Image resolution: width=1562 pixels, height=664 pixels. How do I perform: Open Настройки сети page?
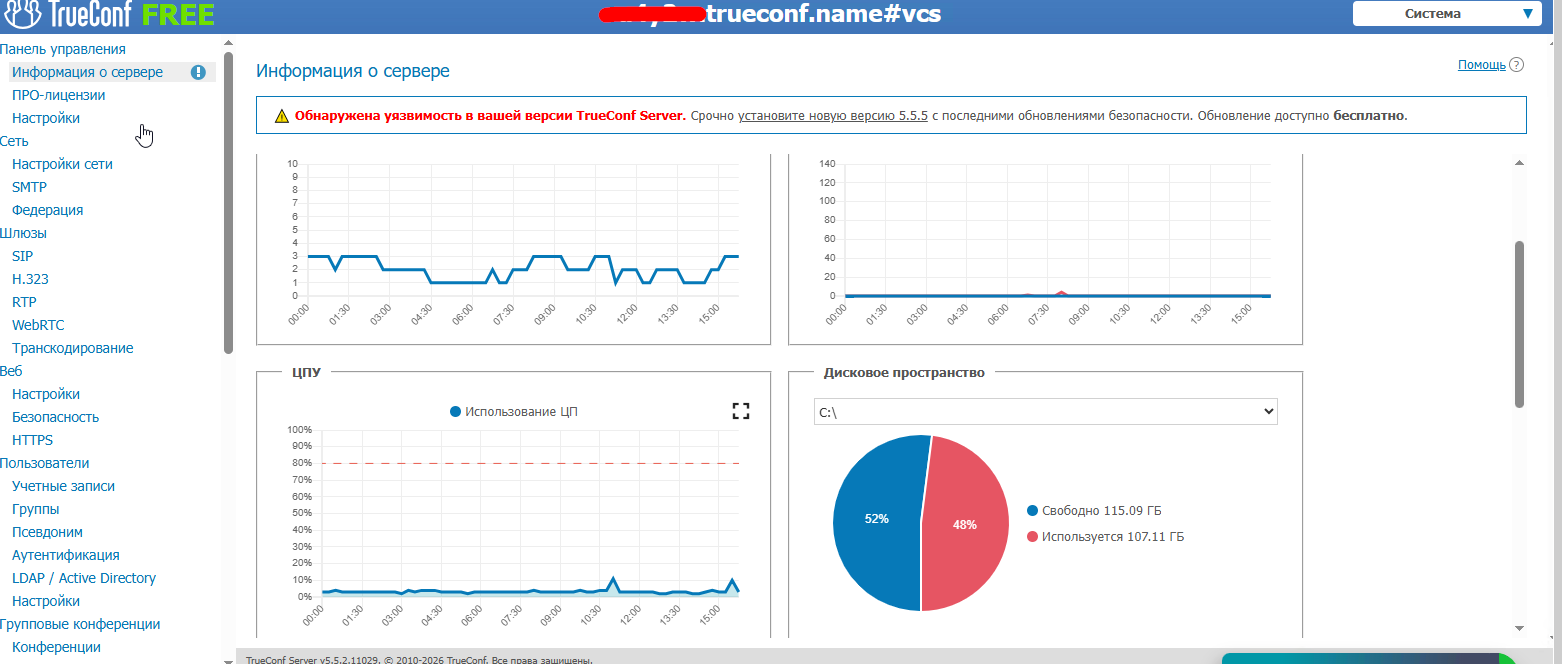click(x=62, y=164)
